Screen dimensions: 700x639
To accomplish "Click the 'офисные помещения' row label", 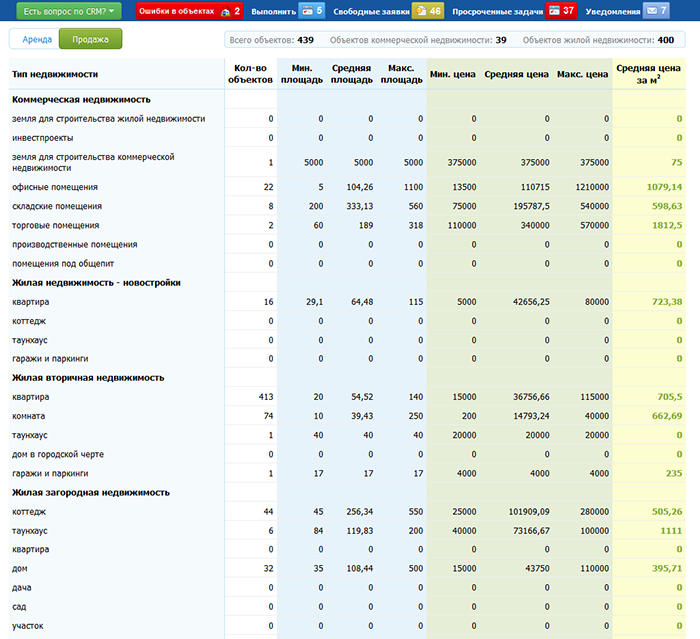I will [55, 187].
